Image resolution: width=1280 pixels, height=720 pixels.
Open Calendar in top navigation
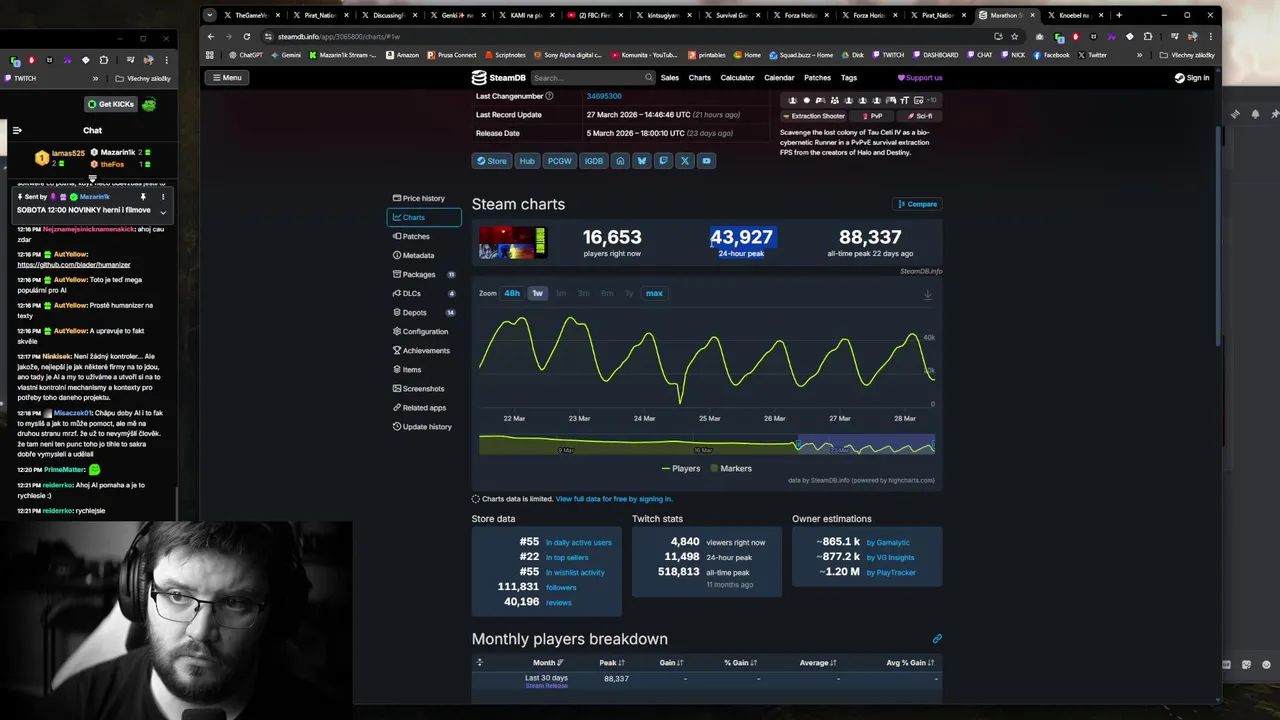click(779, 77)
